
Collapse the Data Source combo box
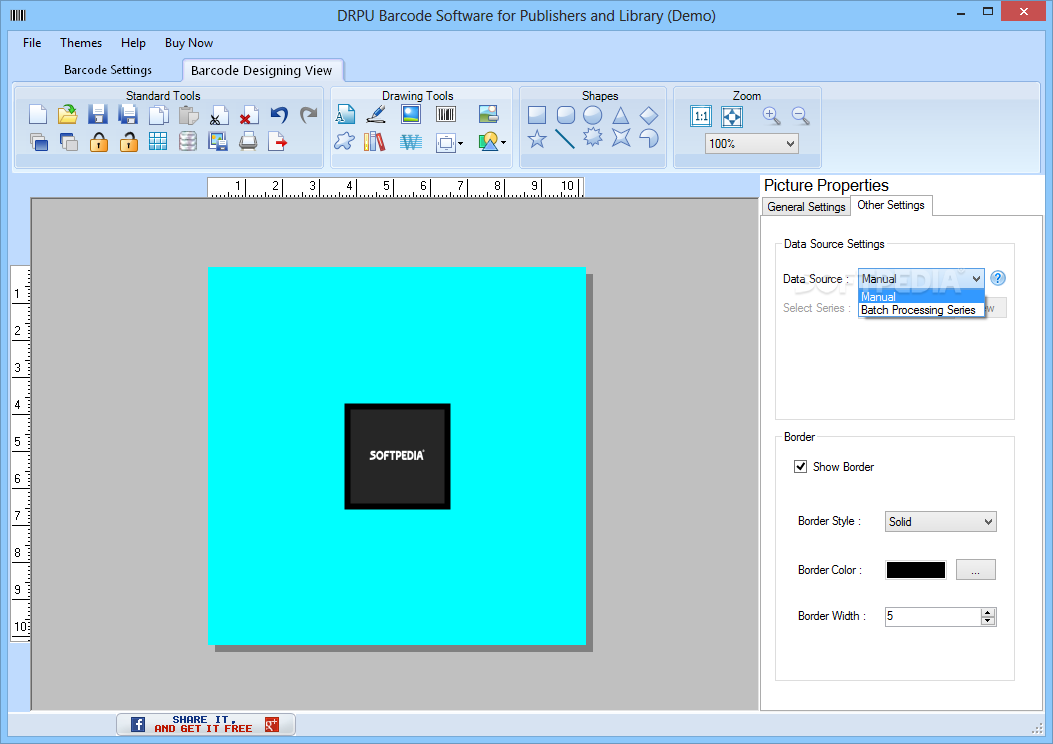pos(976,279)
